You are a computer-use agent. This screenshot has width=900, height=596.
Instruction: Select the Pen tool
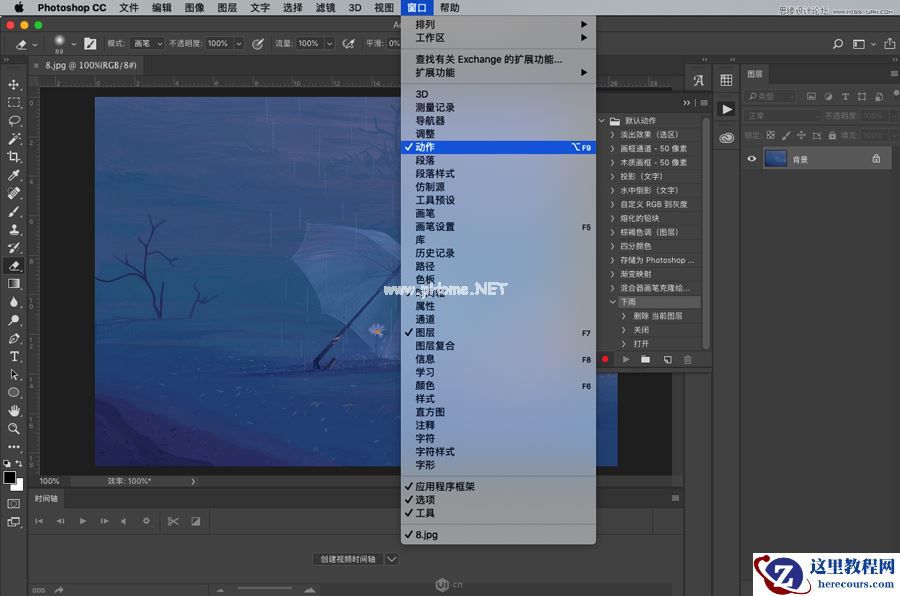tap(14, 338)
